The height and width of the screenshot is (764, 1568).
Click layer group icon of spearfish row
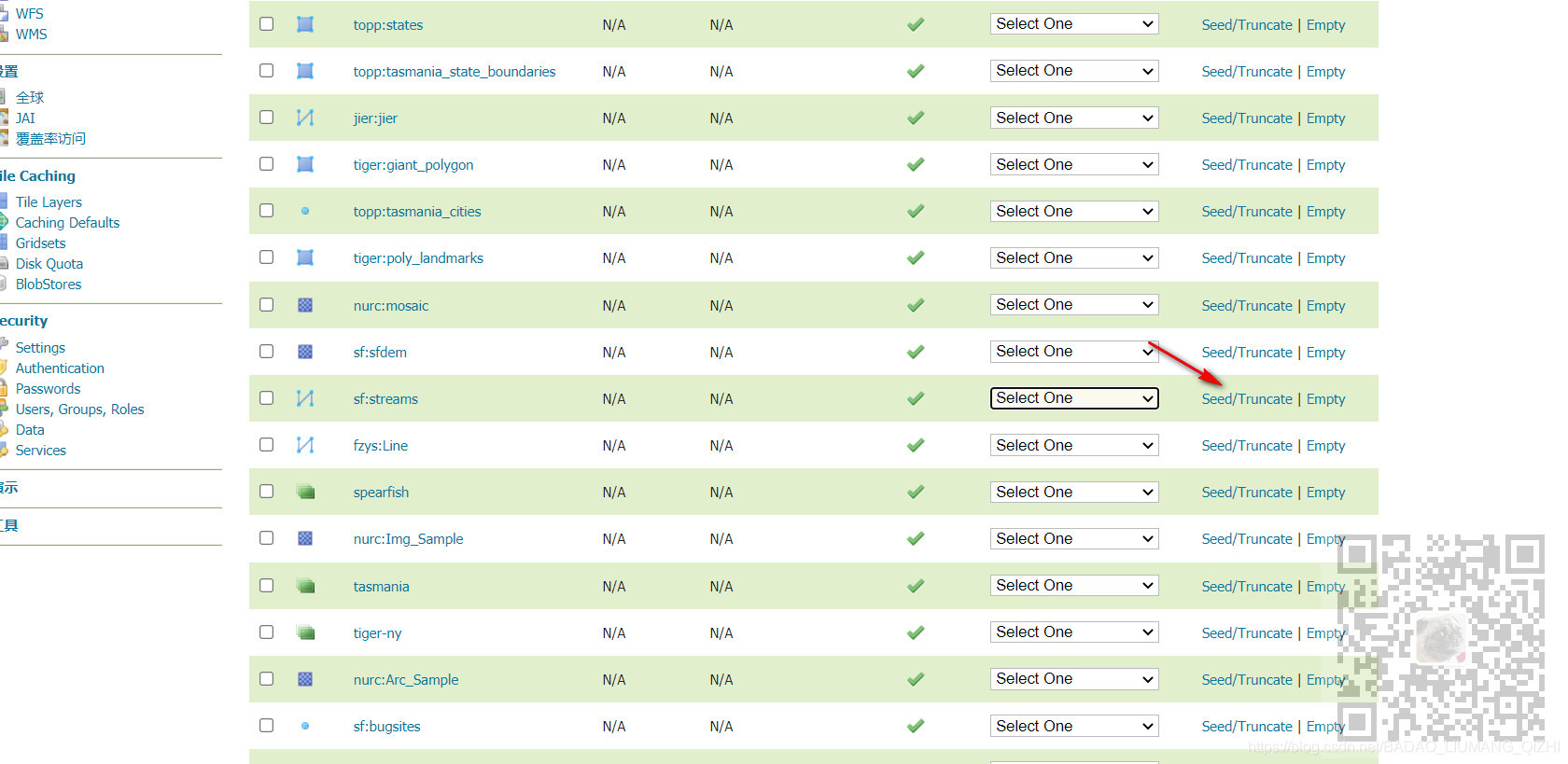305,492
